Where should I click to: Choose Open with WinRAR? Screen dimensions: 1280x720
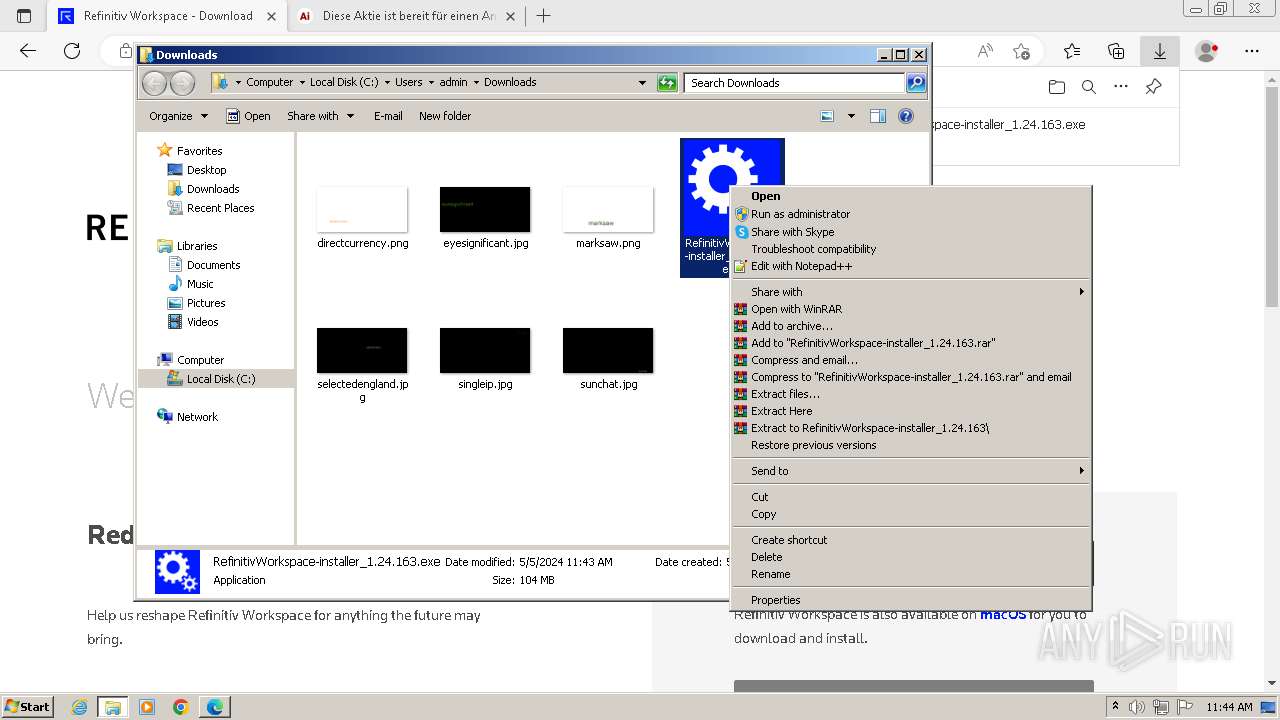(x=911, y=309)
